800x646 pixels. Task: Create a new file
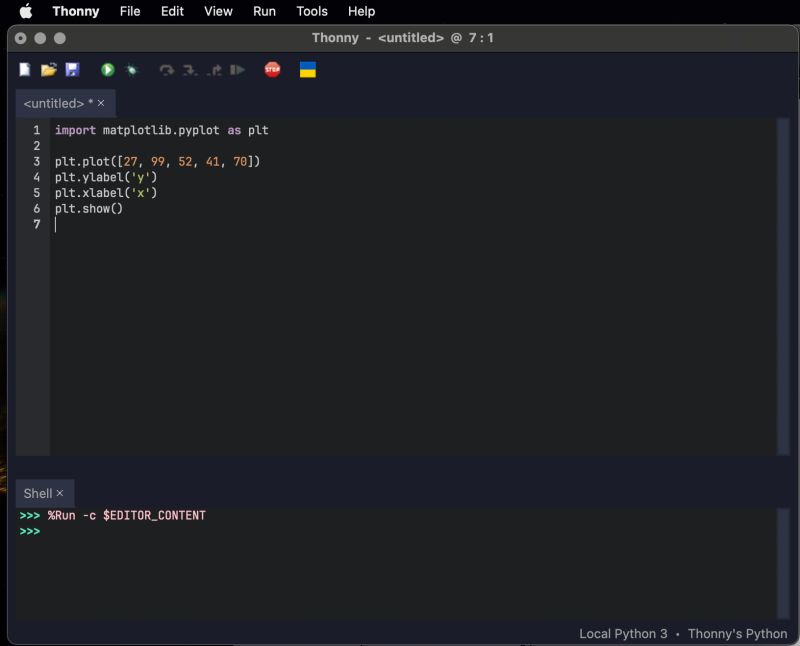22,69
